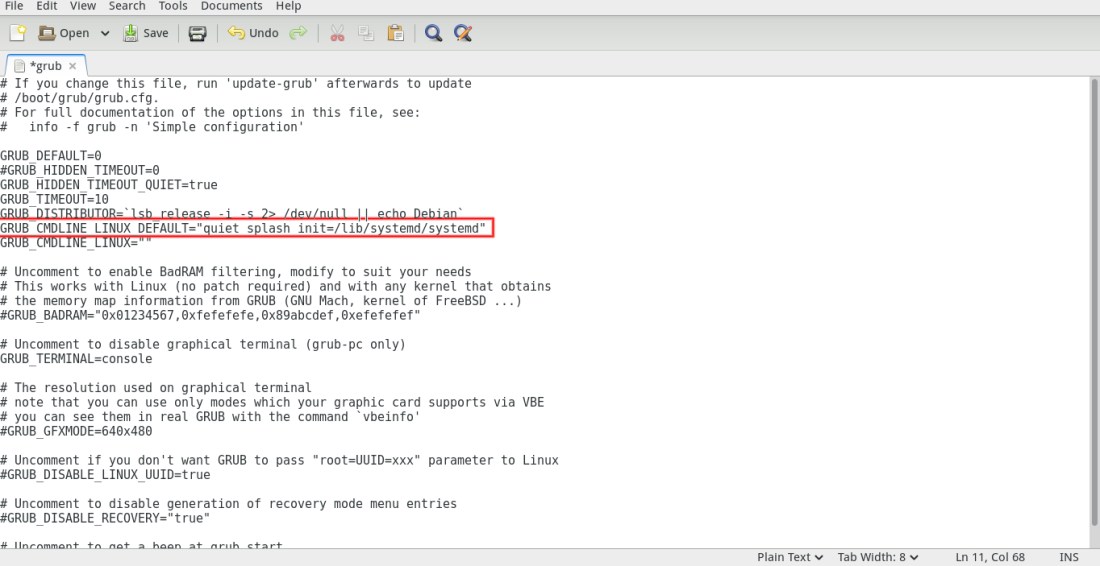
Task: Click the Copy icon in toolbar
Action: click(x=366, y=33)
